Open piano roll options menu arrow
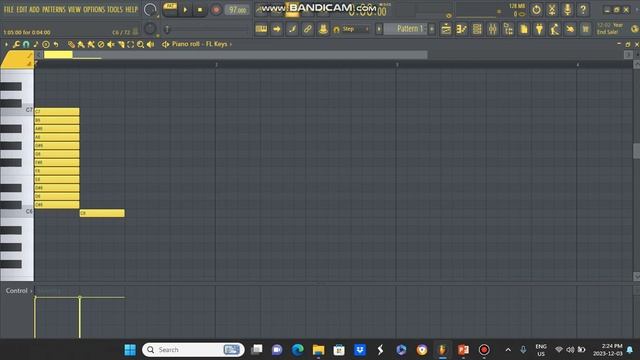This screenshot has width=640, height=360. pos(6,44)
